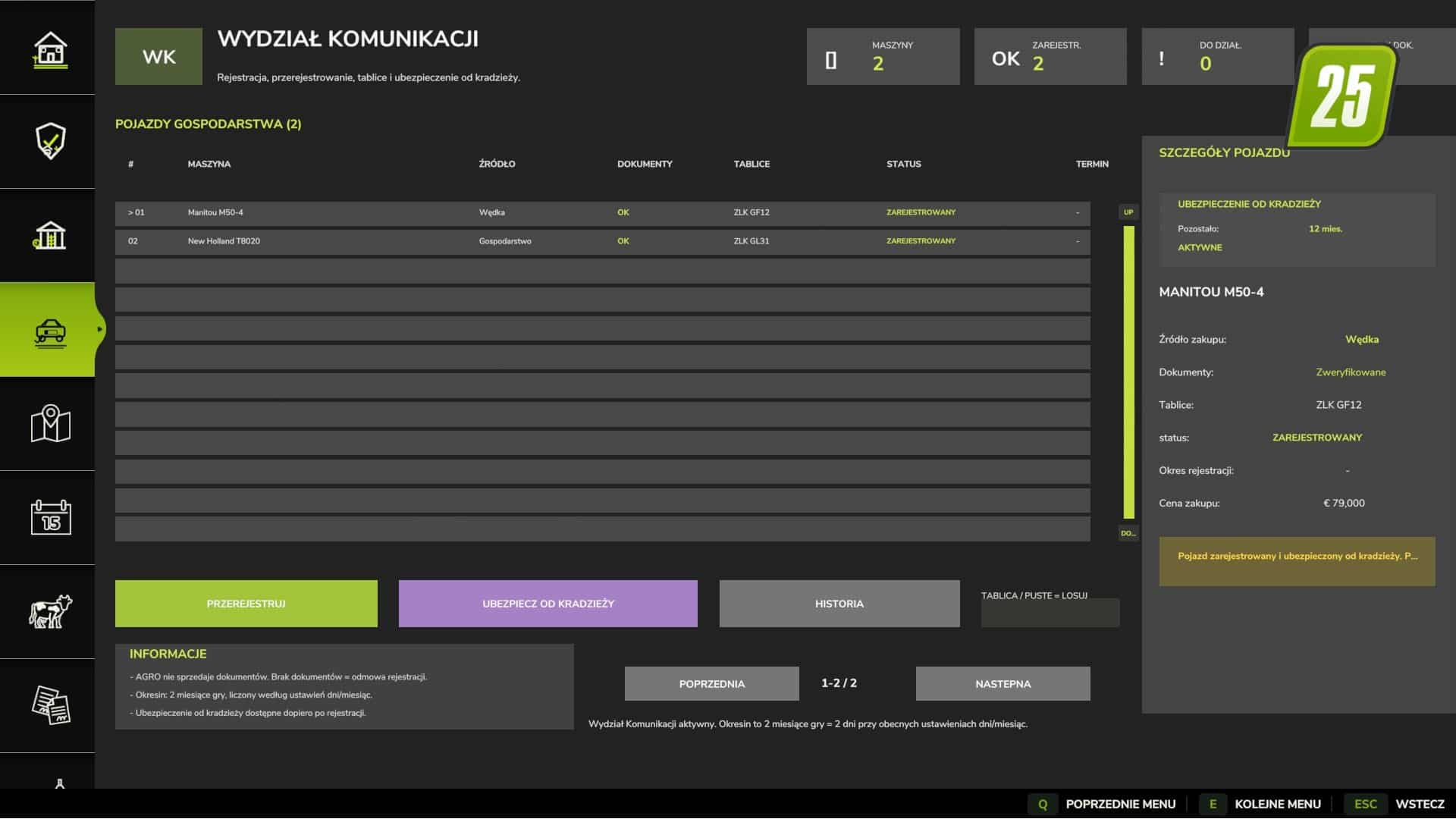
Task: Click the 1-2 / 2 page indicator
Action: click(x=839, y=683)
